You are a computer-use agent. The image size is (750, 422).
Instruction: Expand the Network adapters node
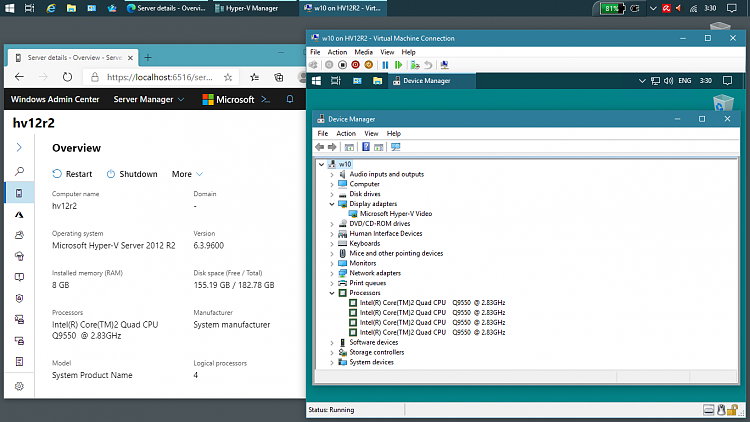click(x=332, y=273)
